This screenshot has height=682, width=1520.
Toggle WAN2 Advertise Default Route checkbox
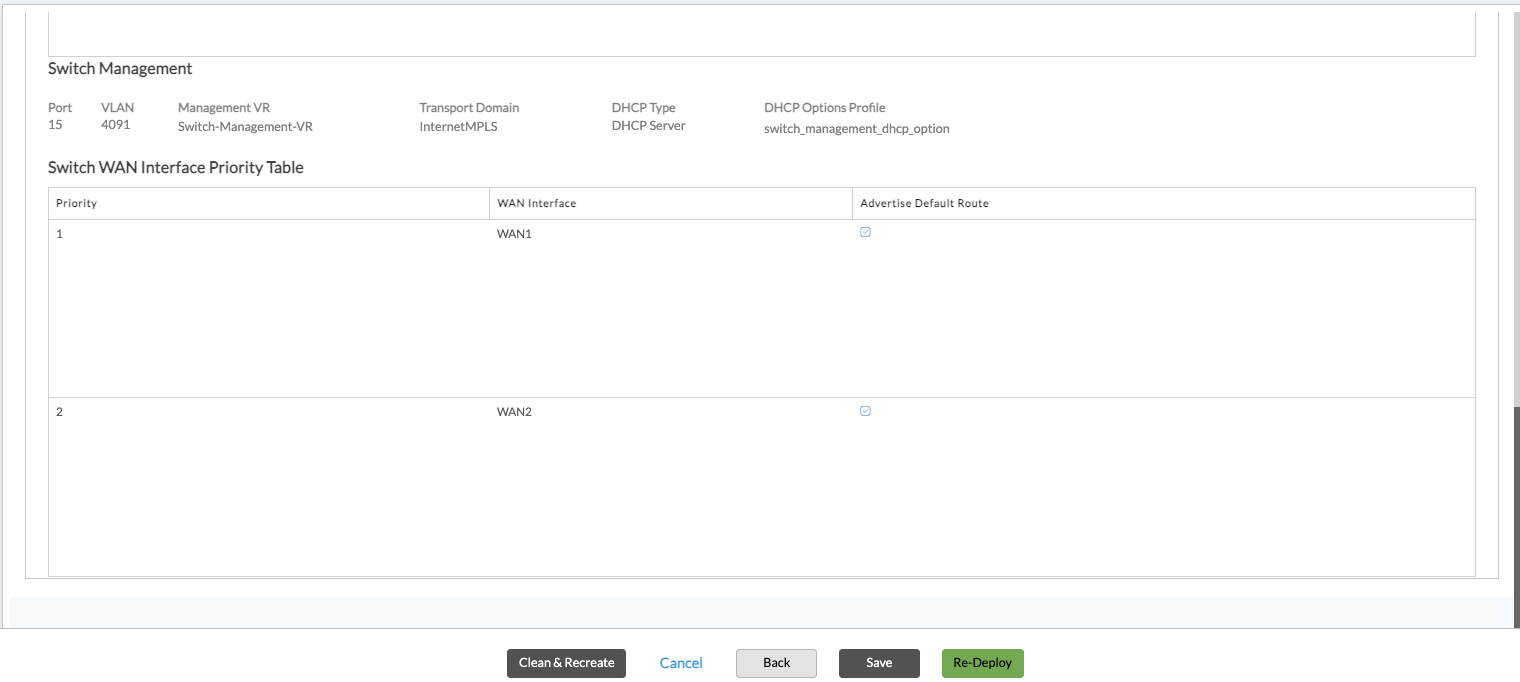pyautogui.click(x=866, y=411)
